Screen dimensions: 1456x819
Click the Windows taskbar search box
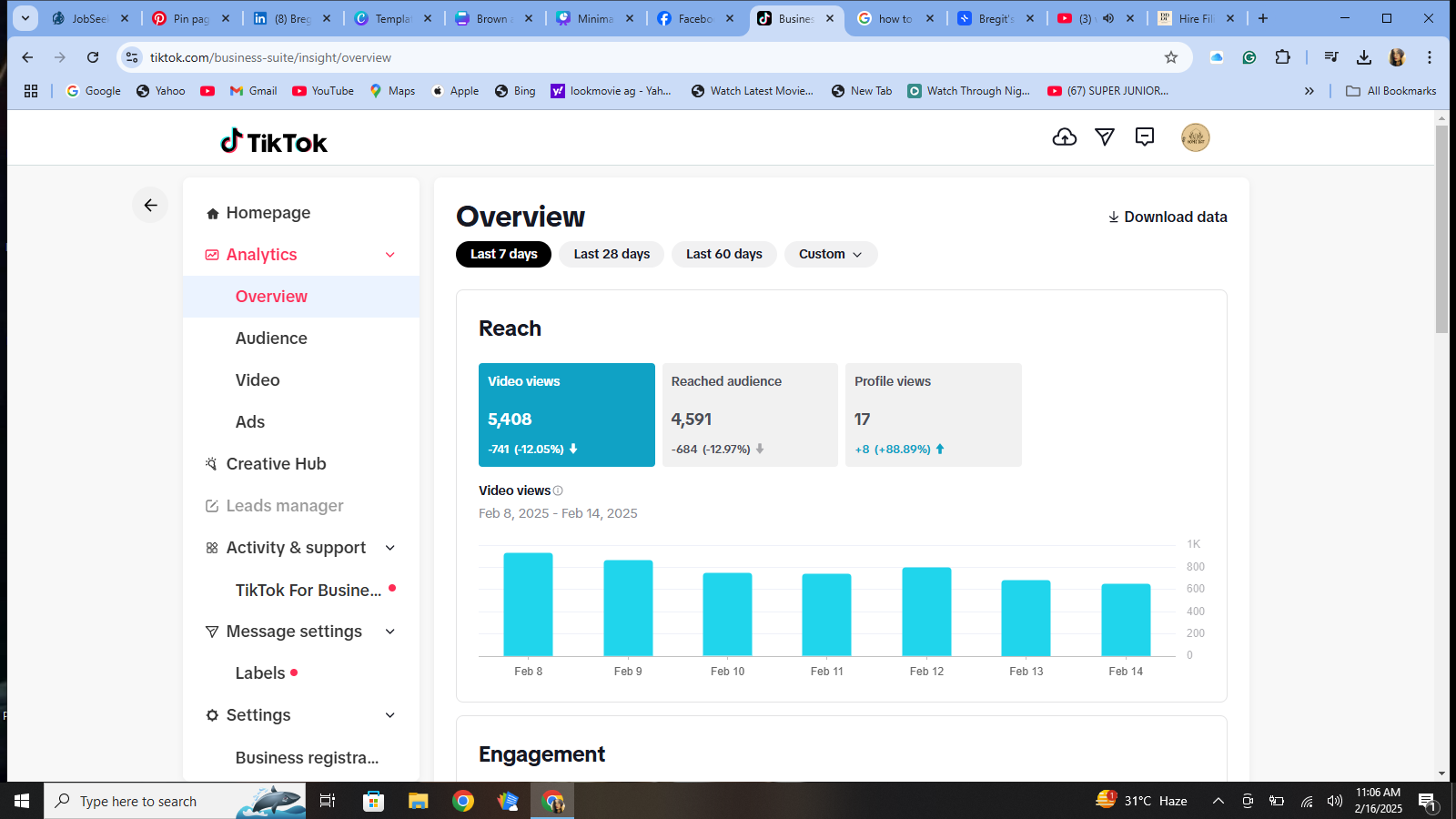(175, 801)
